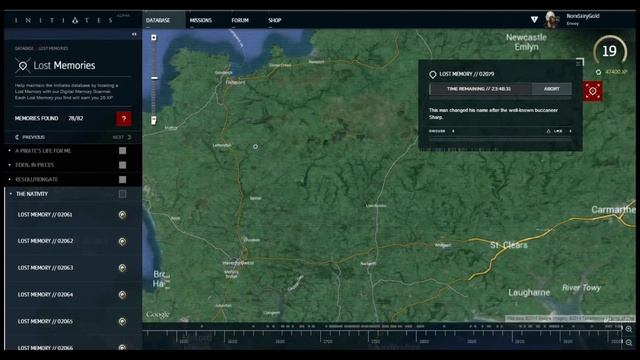Click the NondairyGold username
This screenshot has width=640, height=360.
[583, 16]
